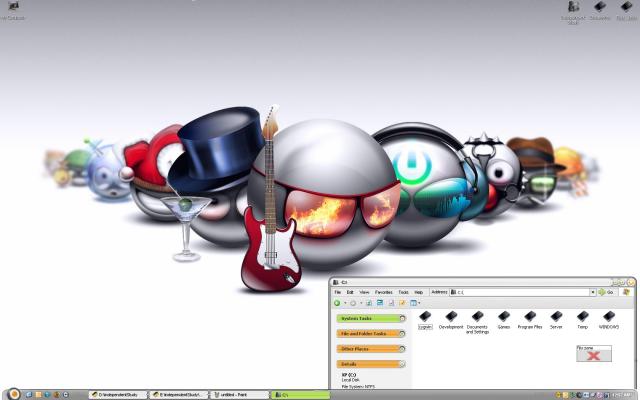
Task: Click the Explorer title bar folder icon
Action: 336,282
